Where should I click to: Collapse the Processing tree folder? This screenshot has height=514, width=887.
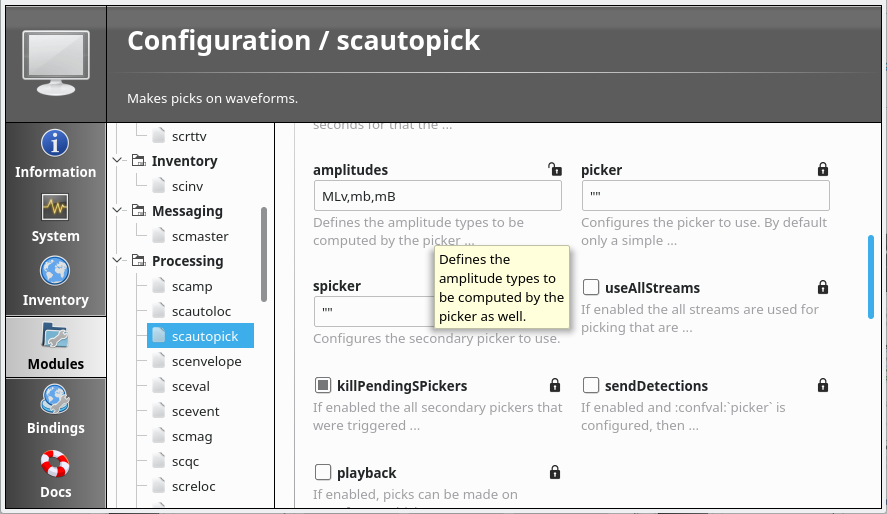tap(119, 261)
